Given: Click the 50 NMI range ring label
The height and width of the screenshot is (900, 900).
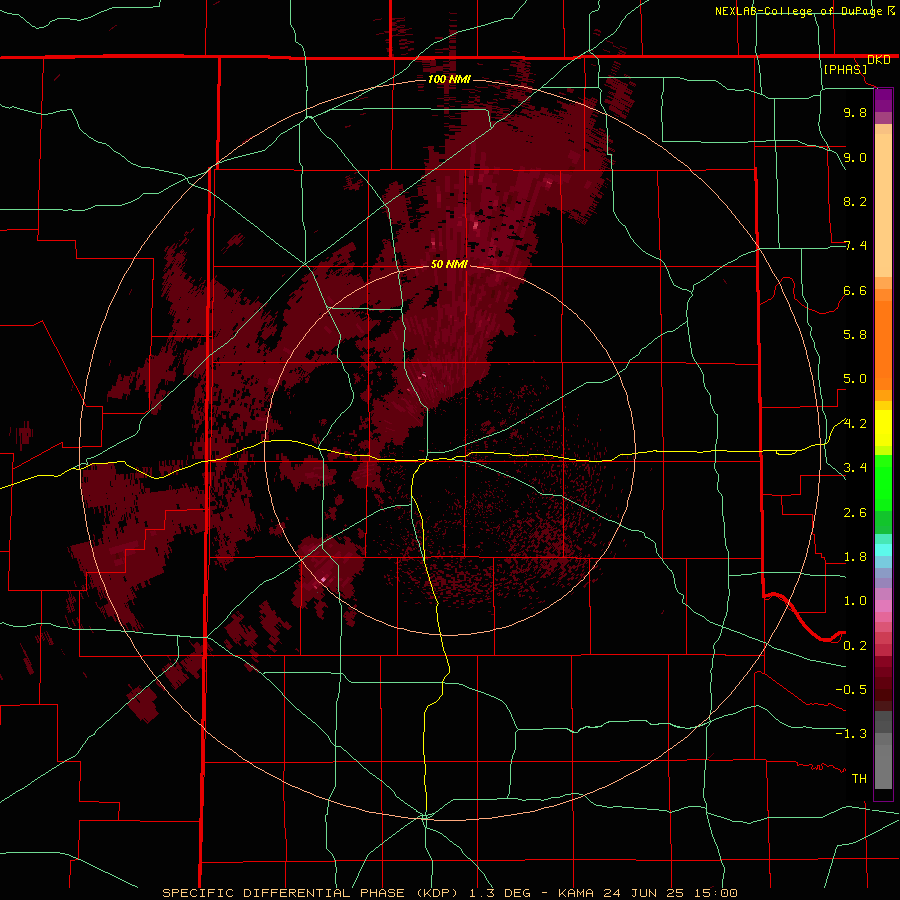Looking at the screenshot, I should pos(449,264).
